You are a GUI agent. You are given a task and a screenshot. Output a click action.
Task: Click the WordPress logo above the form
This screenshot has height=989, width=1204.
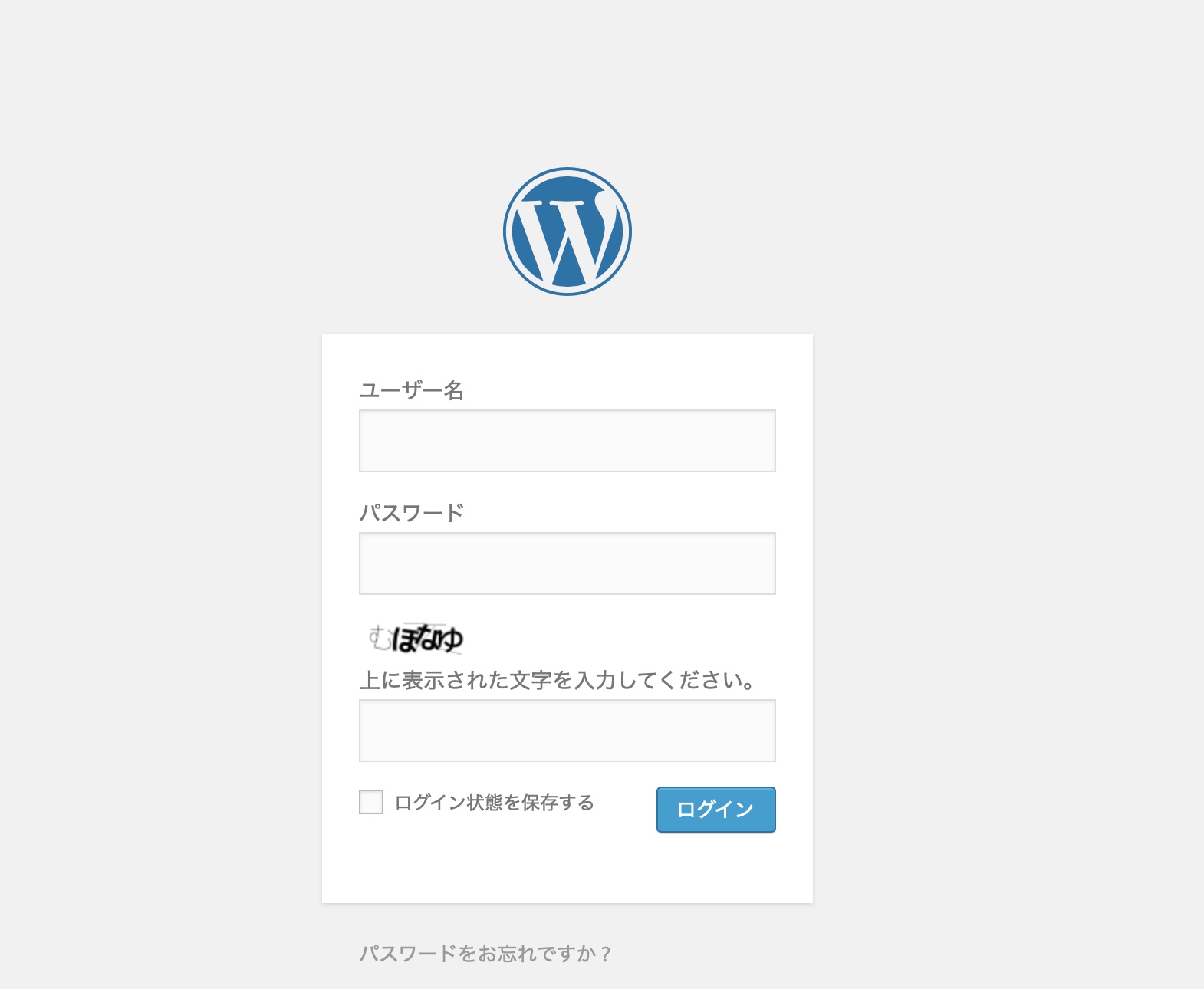pyautogui.click(x=567, y=232)
